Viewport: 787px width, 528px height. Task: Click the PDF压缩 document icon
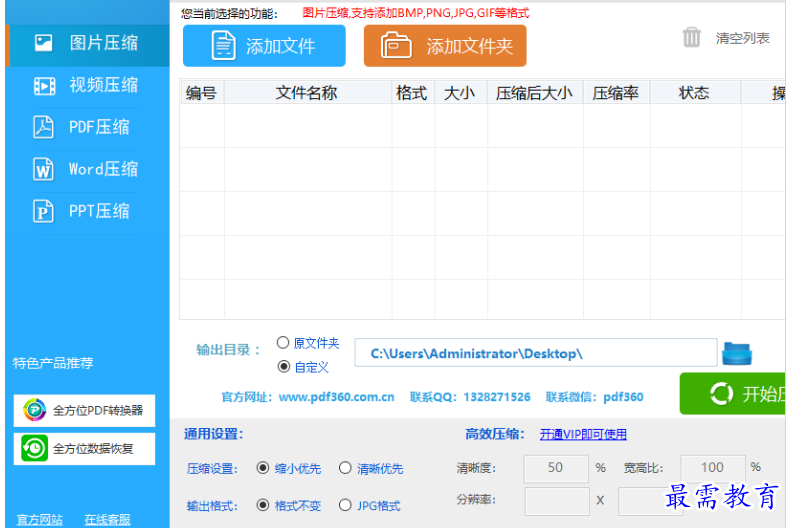coord(44,127)
